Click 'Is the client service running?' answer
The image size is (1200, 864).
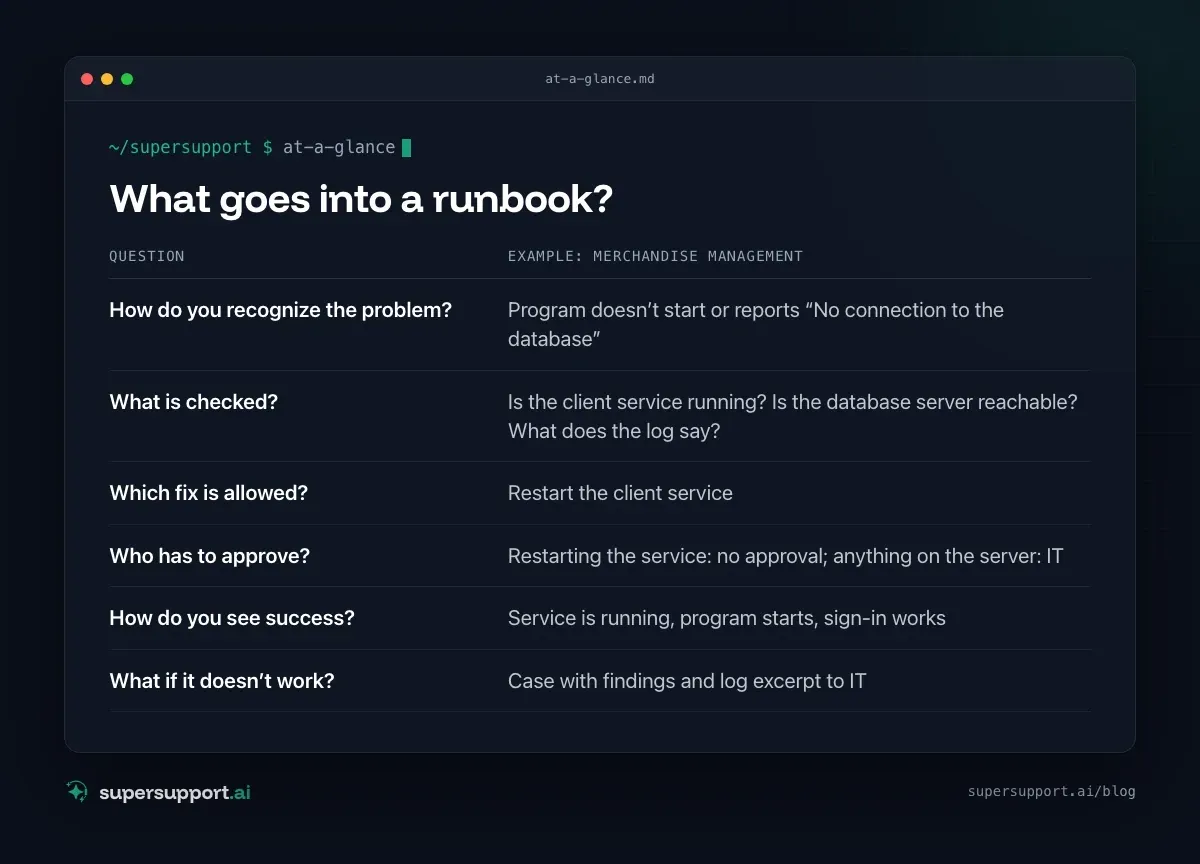(793, 416)
